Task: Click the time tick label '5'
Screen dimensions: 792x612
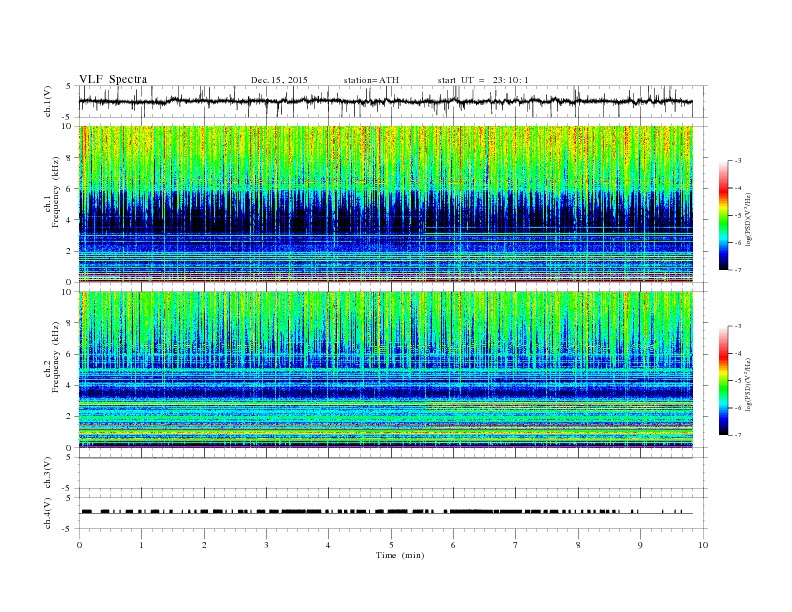Action: (391, 545)
